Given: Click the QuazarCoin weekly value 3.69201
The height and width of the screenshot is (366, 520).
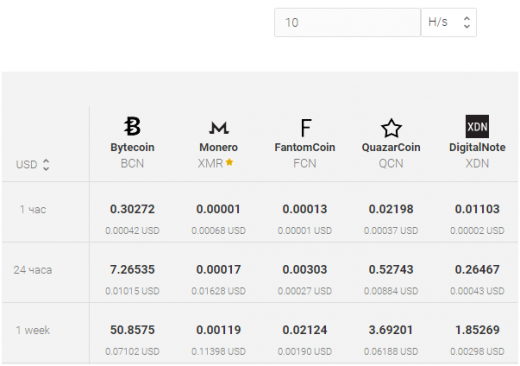Looking at the screenshot, I should [x=391, y=330].
